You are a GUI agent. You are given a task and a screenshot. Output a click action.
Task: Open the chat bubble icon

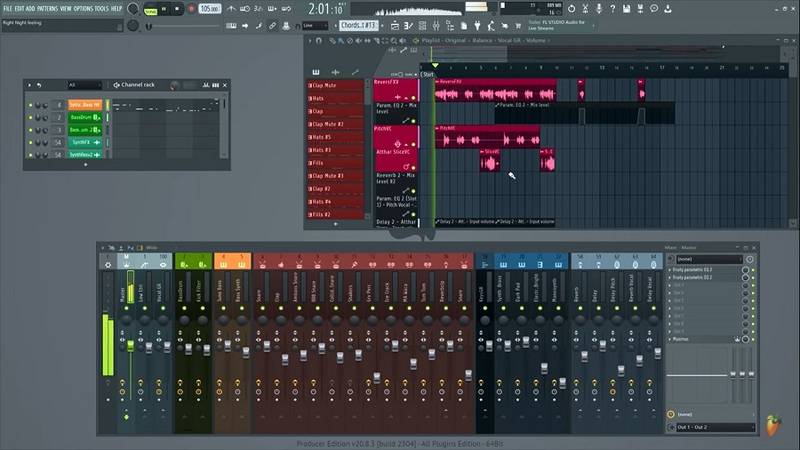point(654,9)
